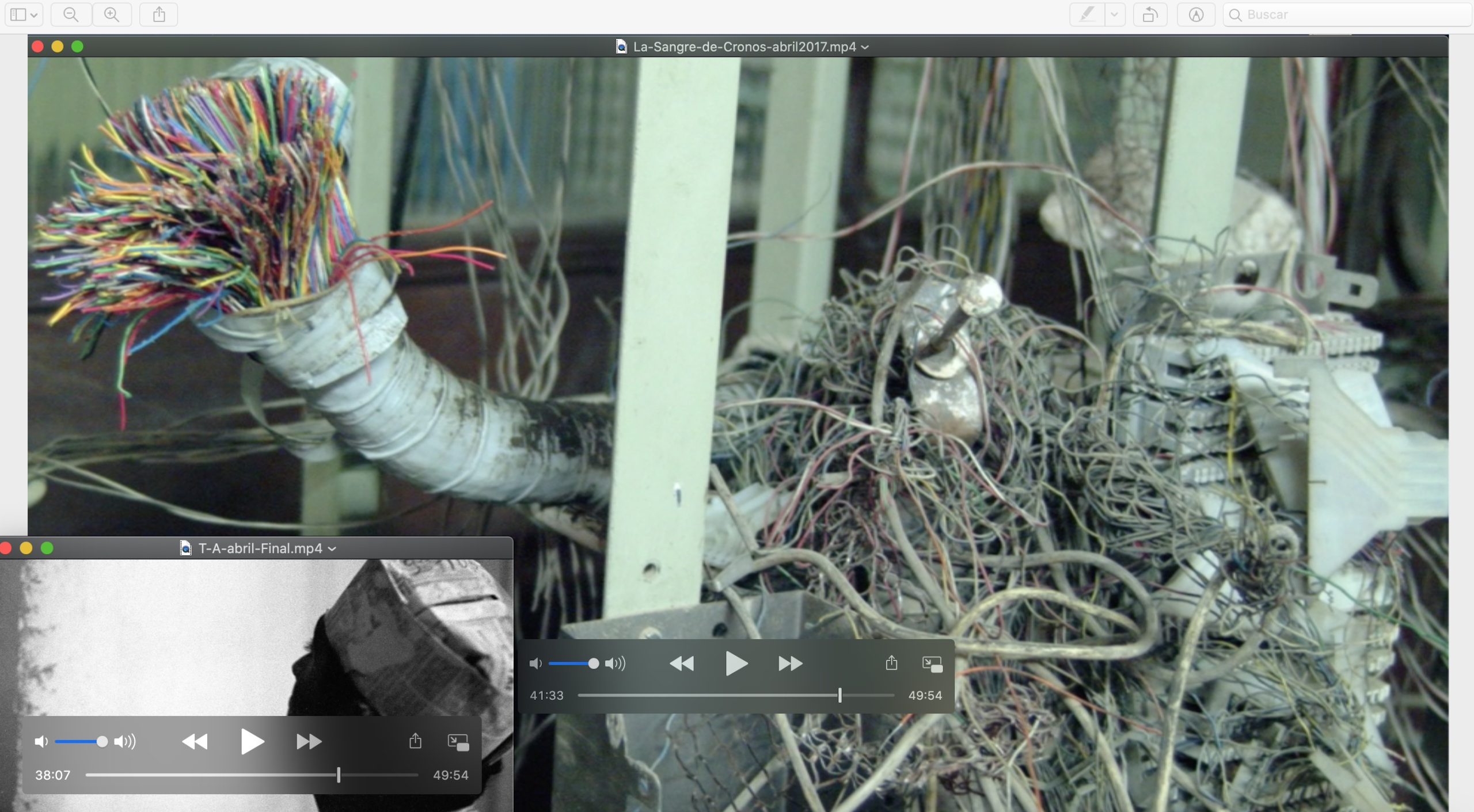
Task: Open T-A-abril-Final.mp4 title menu chevron
Action: (332, 549)
